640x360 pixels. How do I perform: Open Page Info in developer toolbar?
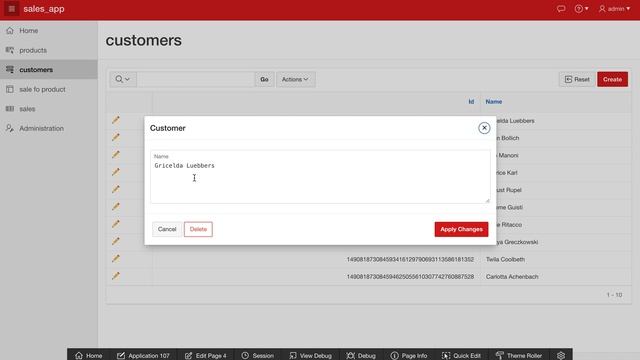tap(409, 356)
